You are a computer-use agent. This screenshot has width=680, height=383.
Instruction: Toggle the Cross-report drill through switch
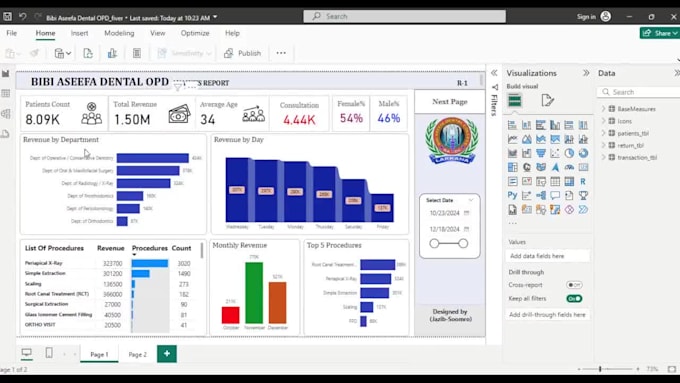[x=574, y=285]
